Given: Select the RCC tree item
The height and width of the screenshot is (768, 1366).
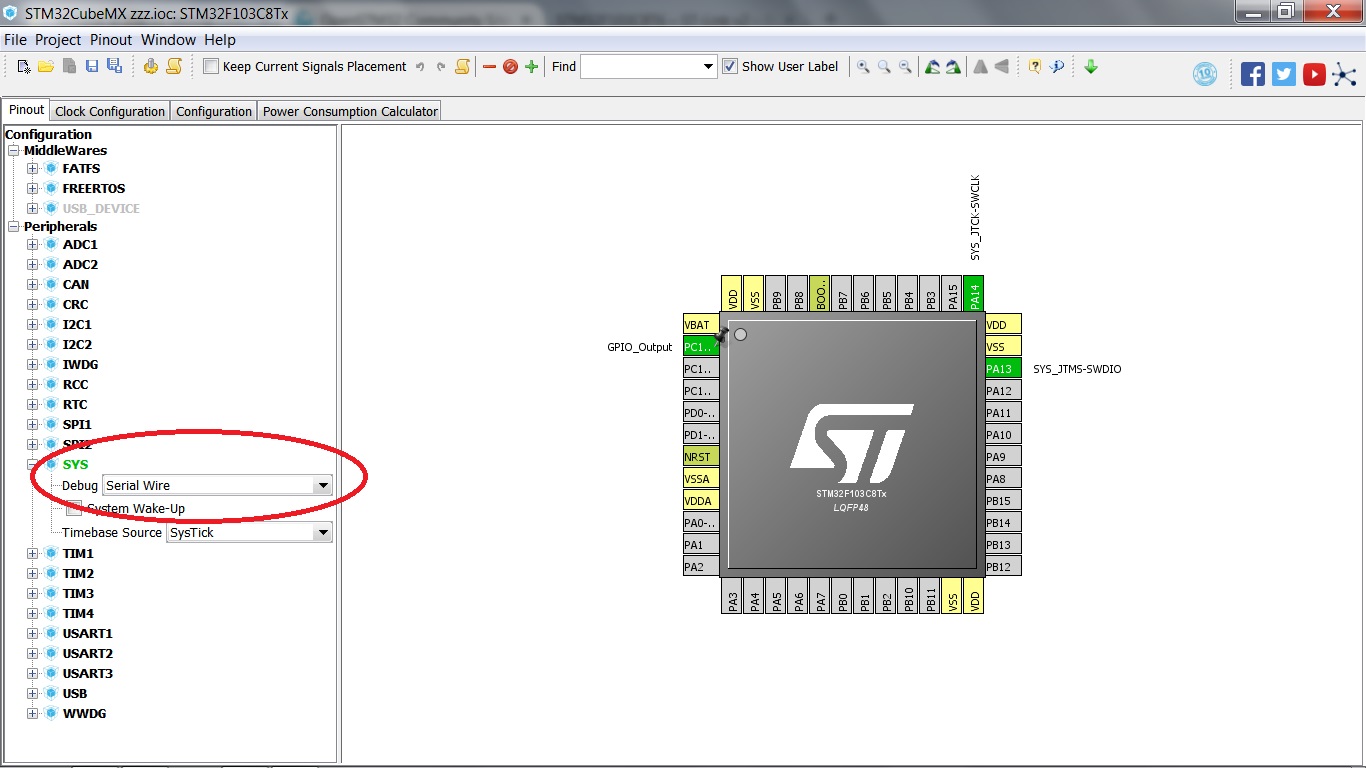Looking at the screenshot, I should coord(75,384).
